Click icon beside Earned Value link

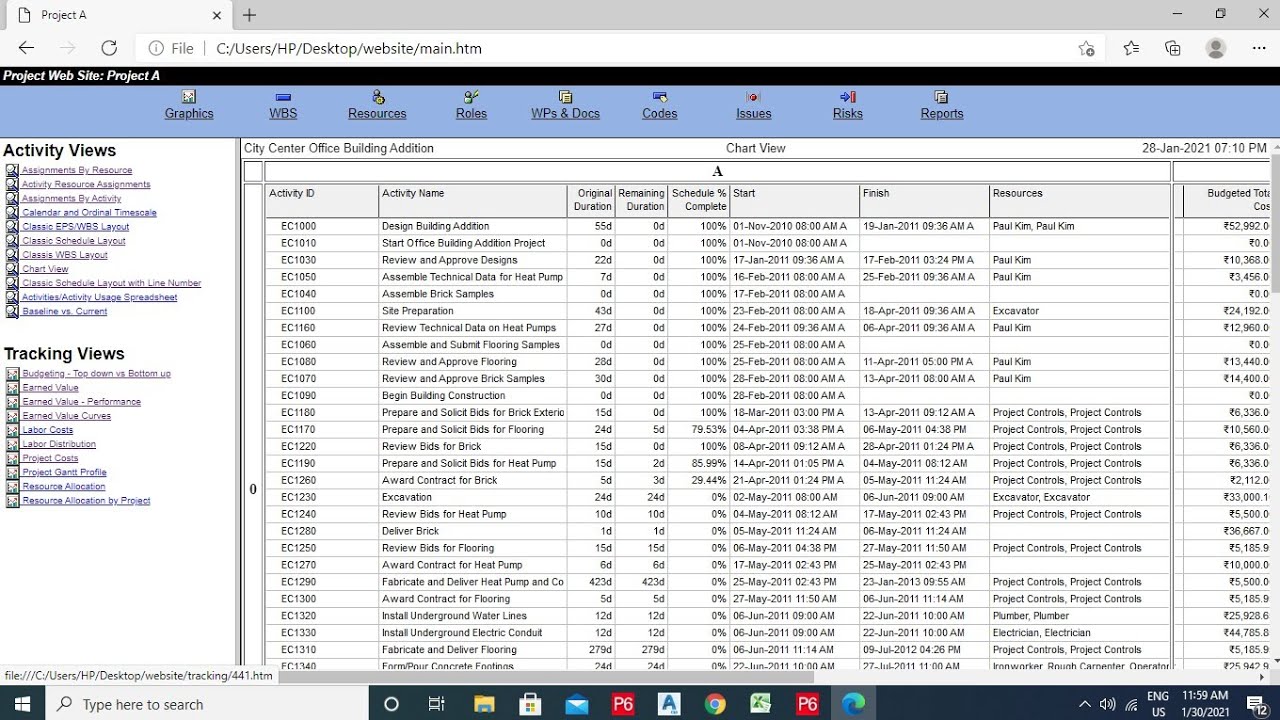(x=12, y=388)
